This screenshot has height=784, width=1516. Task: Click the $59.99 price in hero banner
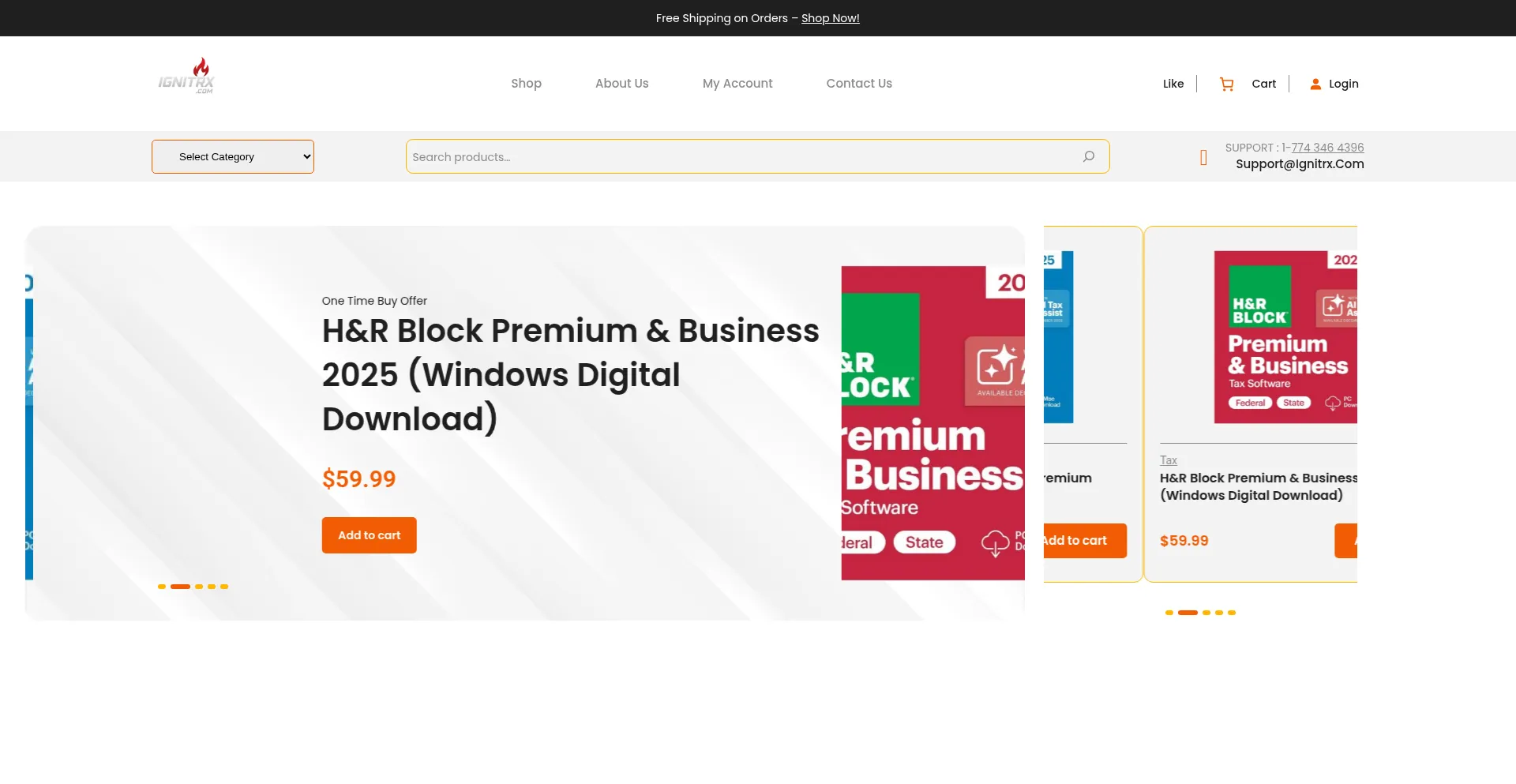point(359,479)
